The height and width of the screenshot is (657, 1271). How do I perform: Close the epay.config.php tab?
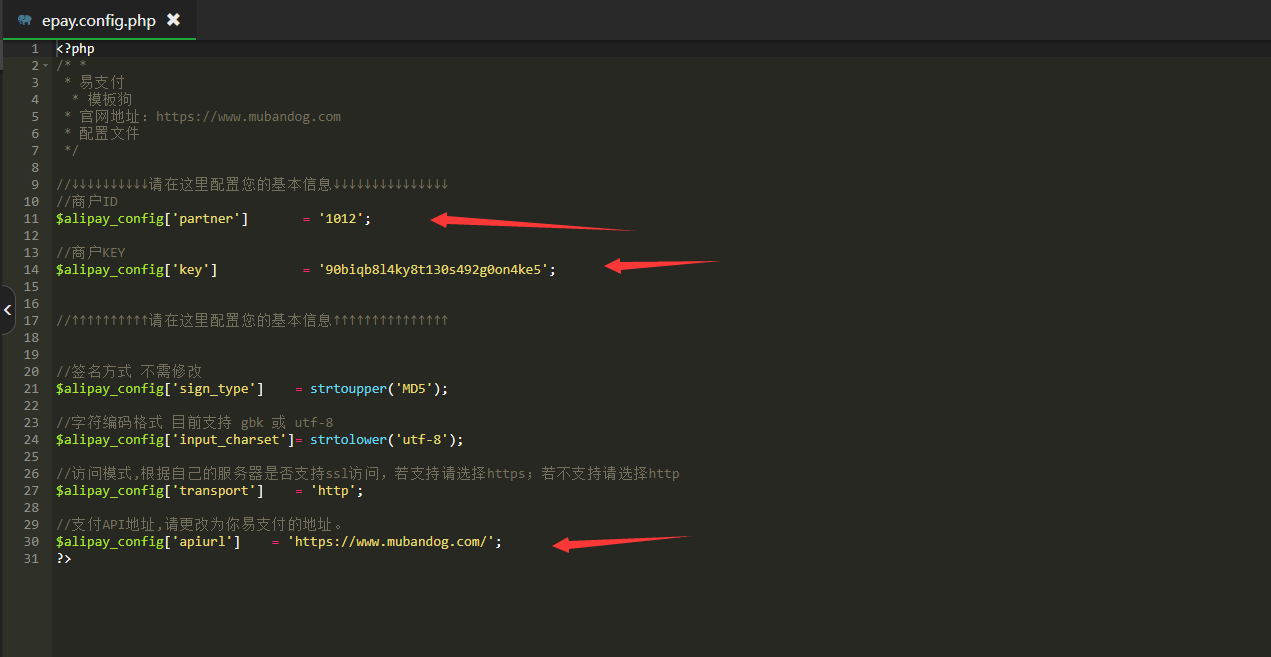click(x=174, y=20)
